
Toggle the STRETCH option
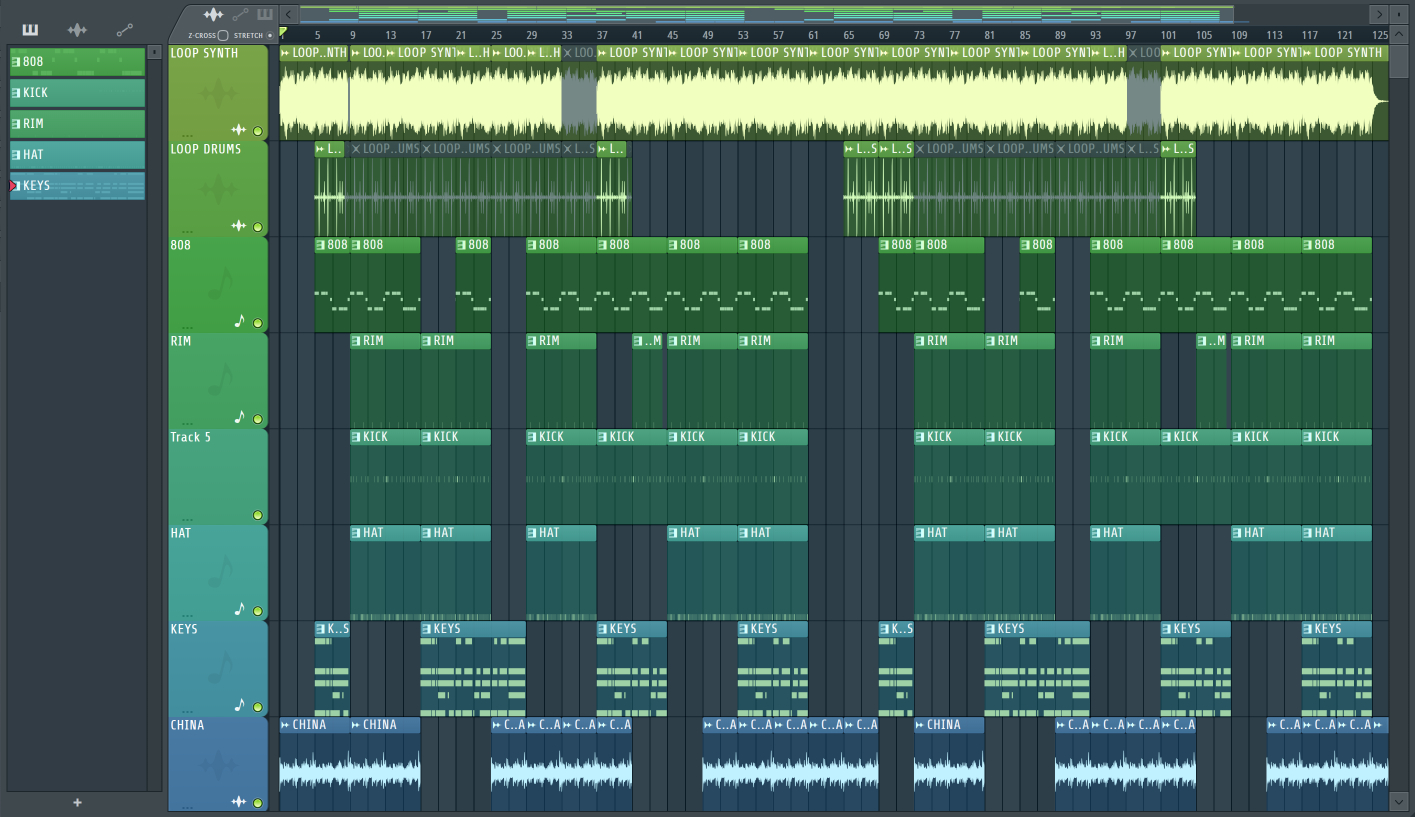(x=270, y=35)
